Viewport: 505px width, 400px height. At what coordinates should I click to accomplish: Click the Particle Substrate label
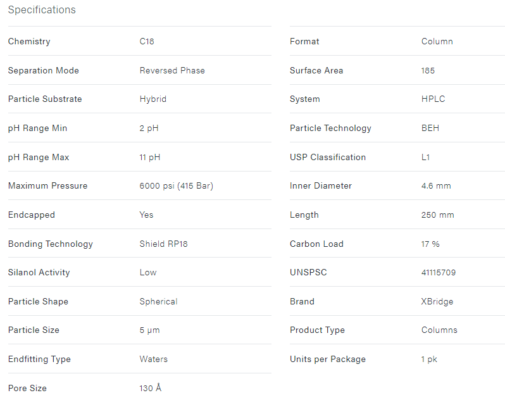pos(45,99)
